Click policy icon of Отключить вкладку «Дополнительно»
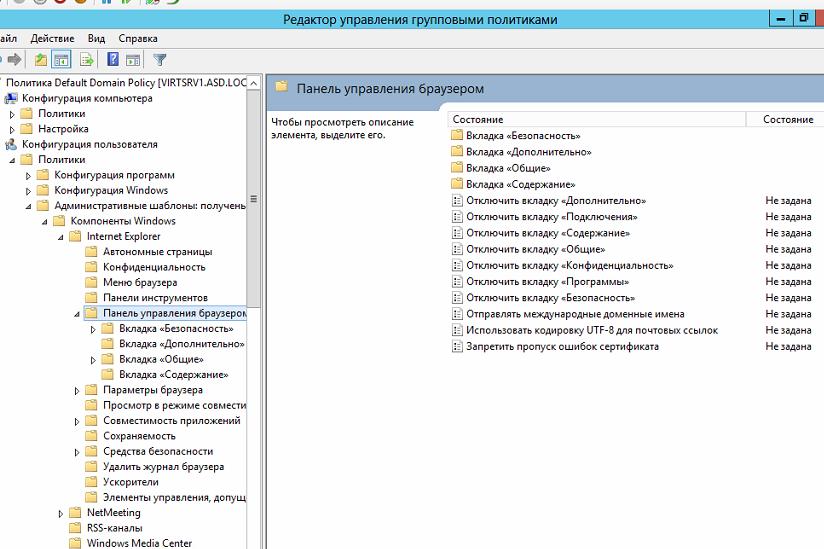 [457, 201]
